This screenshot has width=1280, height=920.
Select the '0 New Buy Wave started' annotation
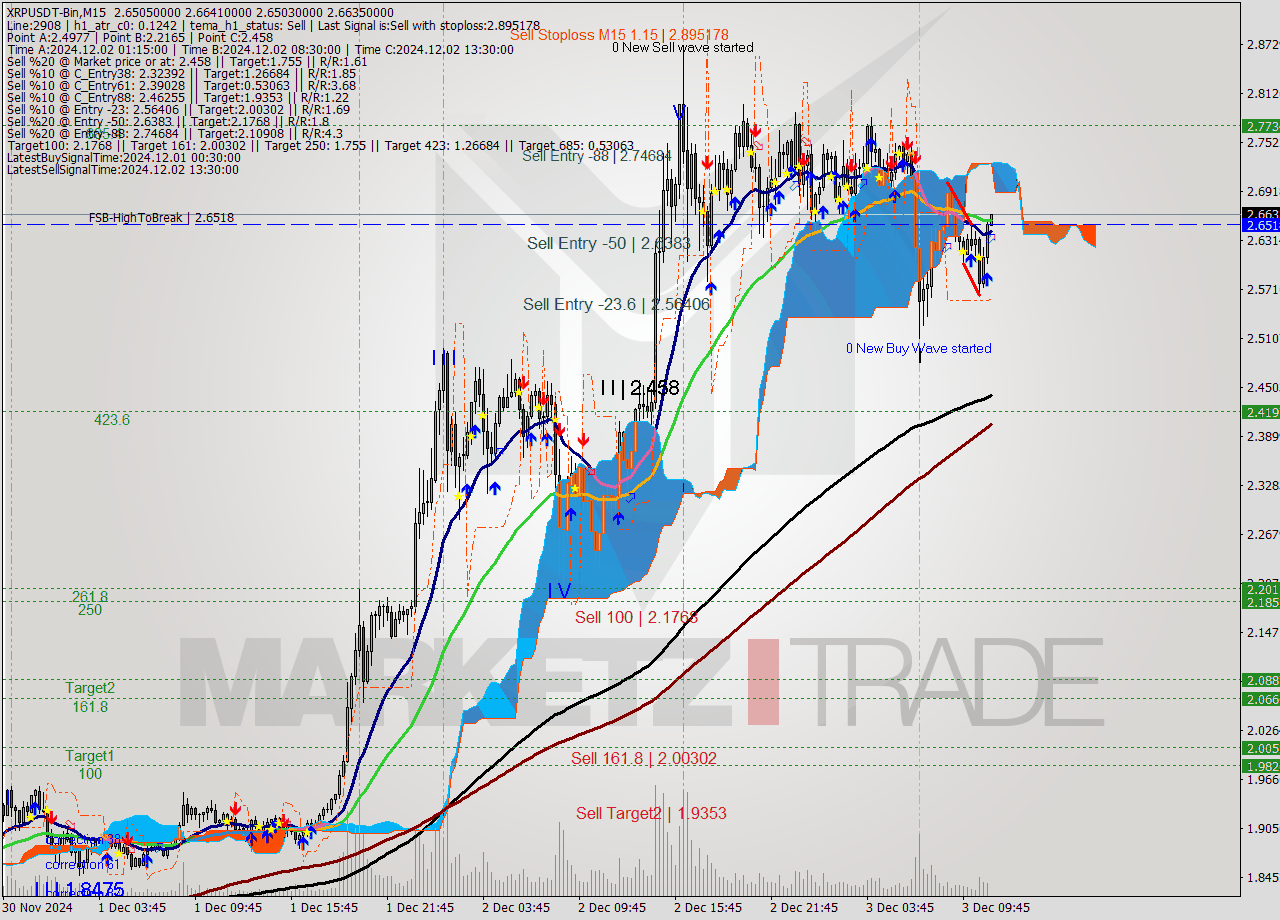(919, 348)
